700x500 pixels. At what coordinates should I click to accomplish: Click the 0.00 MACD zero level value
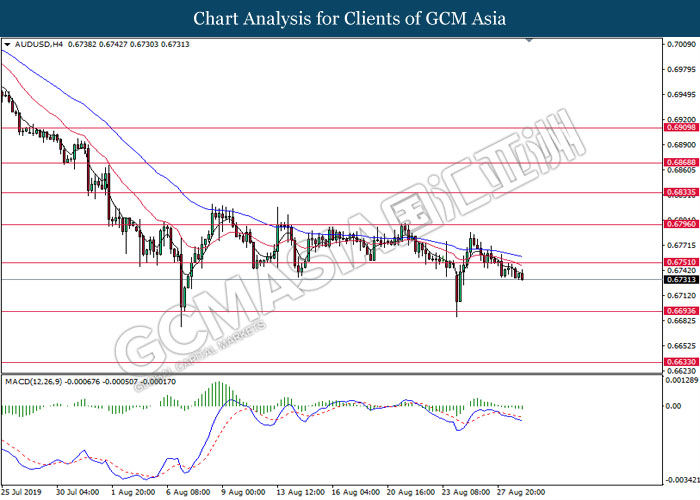(674, 406)
